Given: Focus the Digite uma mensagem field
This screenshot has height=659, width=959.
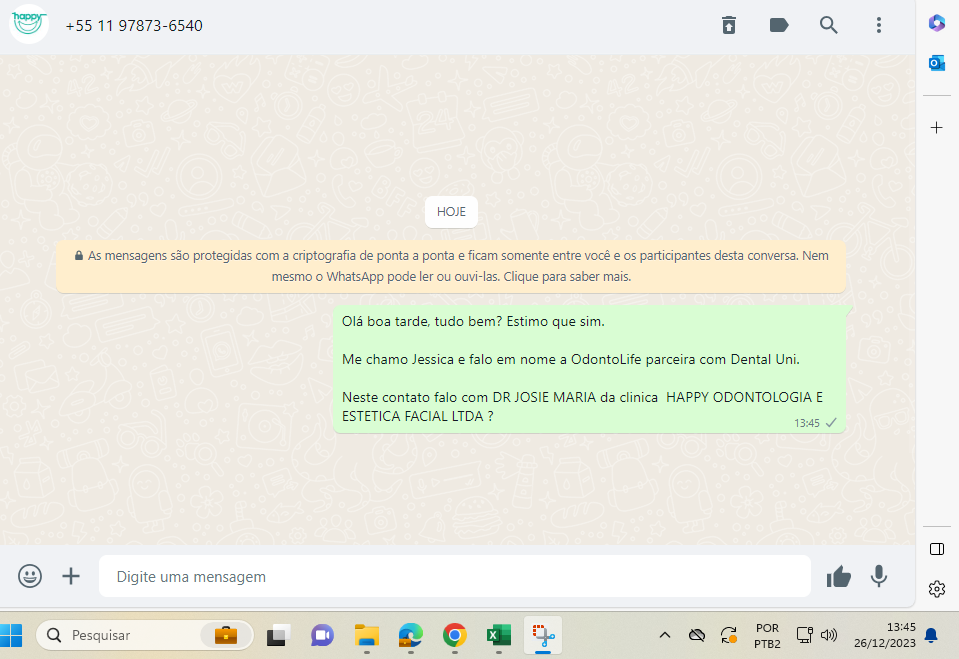Looking at the screenshot, I should point(454,576).
